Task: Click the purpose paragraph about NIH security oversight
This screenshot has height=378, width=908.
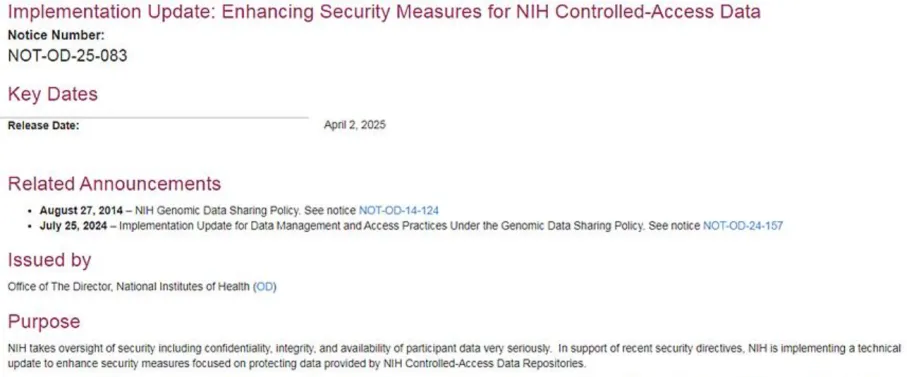Action: pyautogui.click(x=454, y=357)
